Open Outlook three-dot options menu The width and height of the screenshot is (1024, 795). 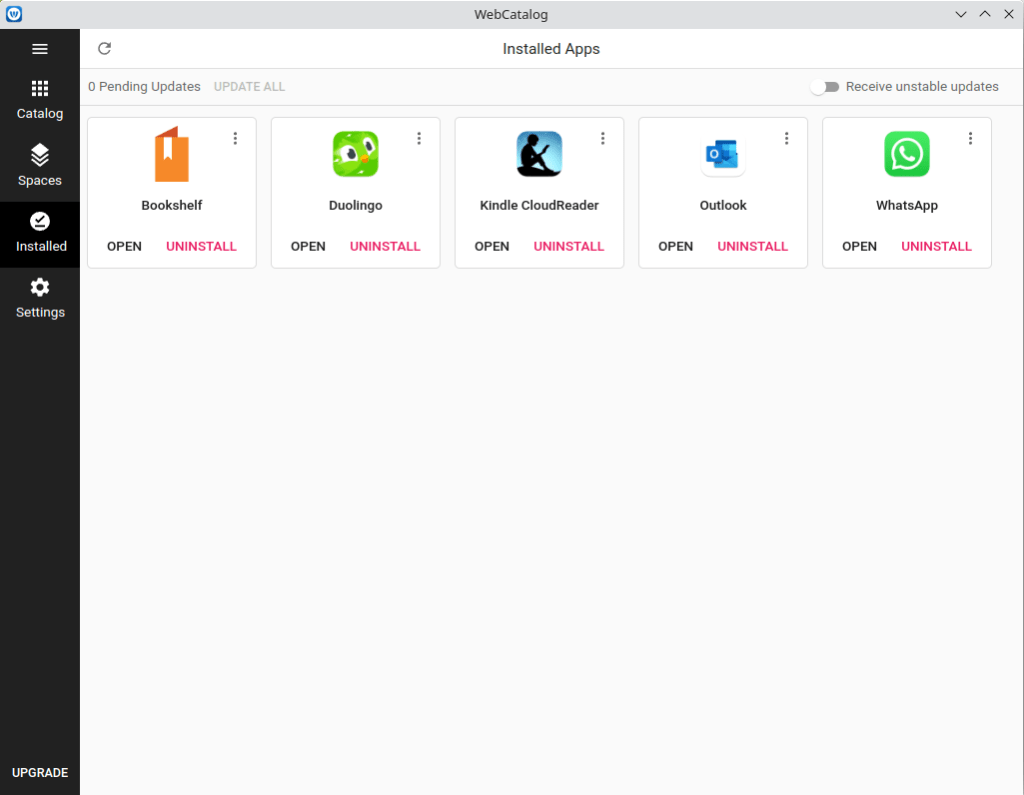(x=786, y=139)
